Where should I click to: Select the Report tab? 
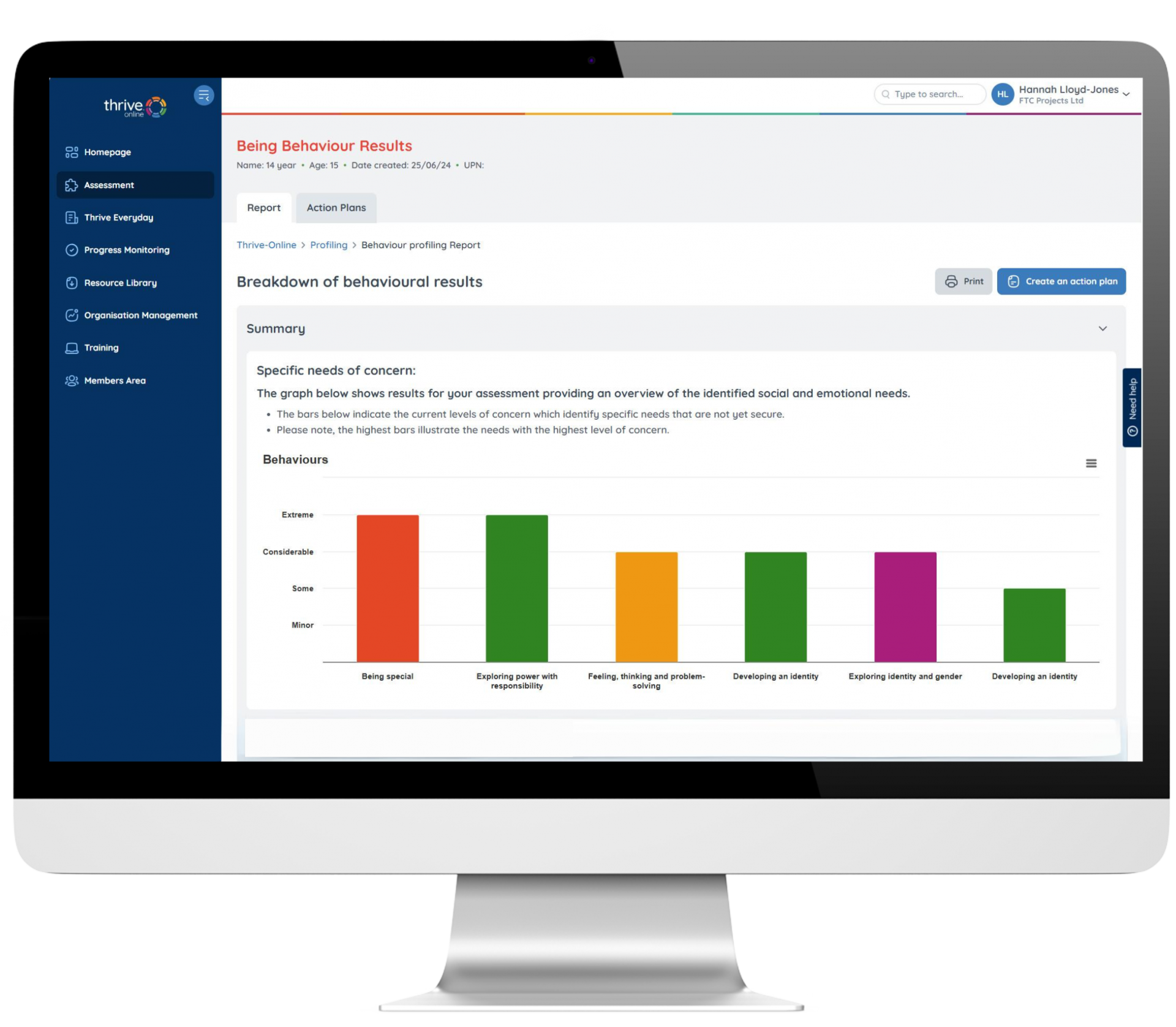pyautogui.click(x=263, y=208)
